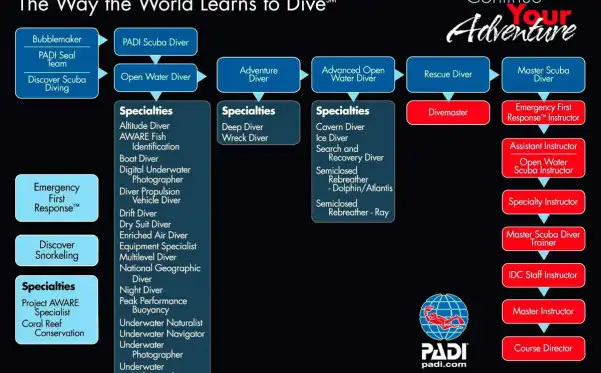This screenshot has height=373, width=601.
Task: Open the Emergency First Response light-blue box
Action: (x=57, y=198)
